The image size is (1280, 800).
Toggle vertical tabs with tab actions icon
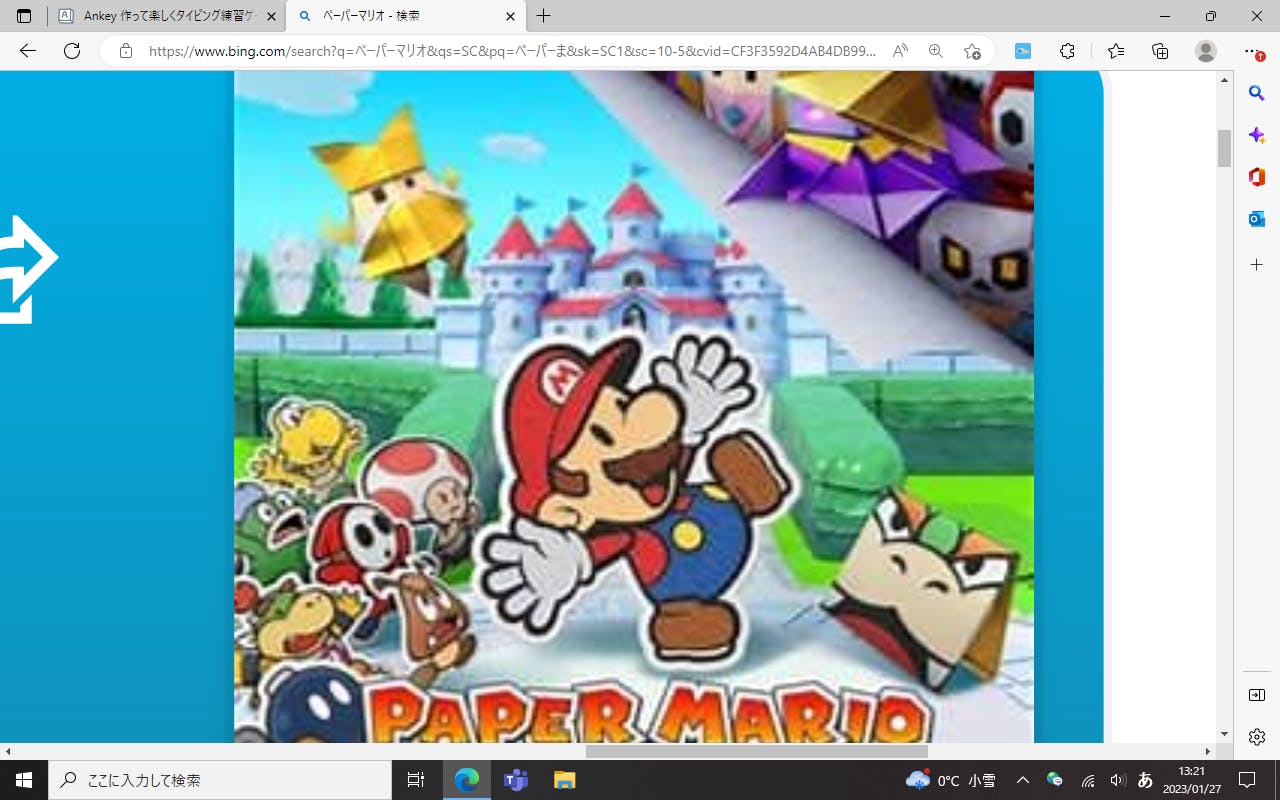pos(24,16)
